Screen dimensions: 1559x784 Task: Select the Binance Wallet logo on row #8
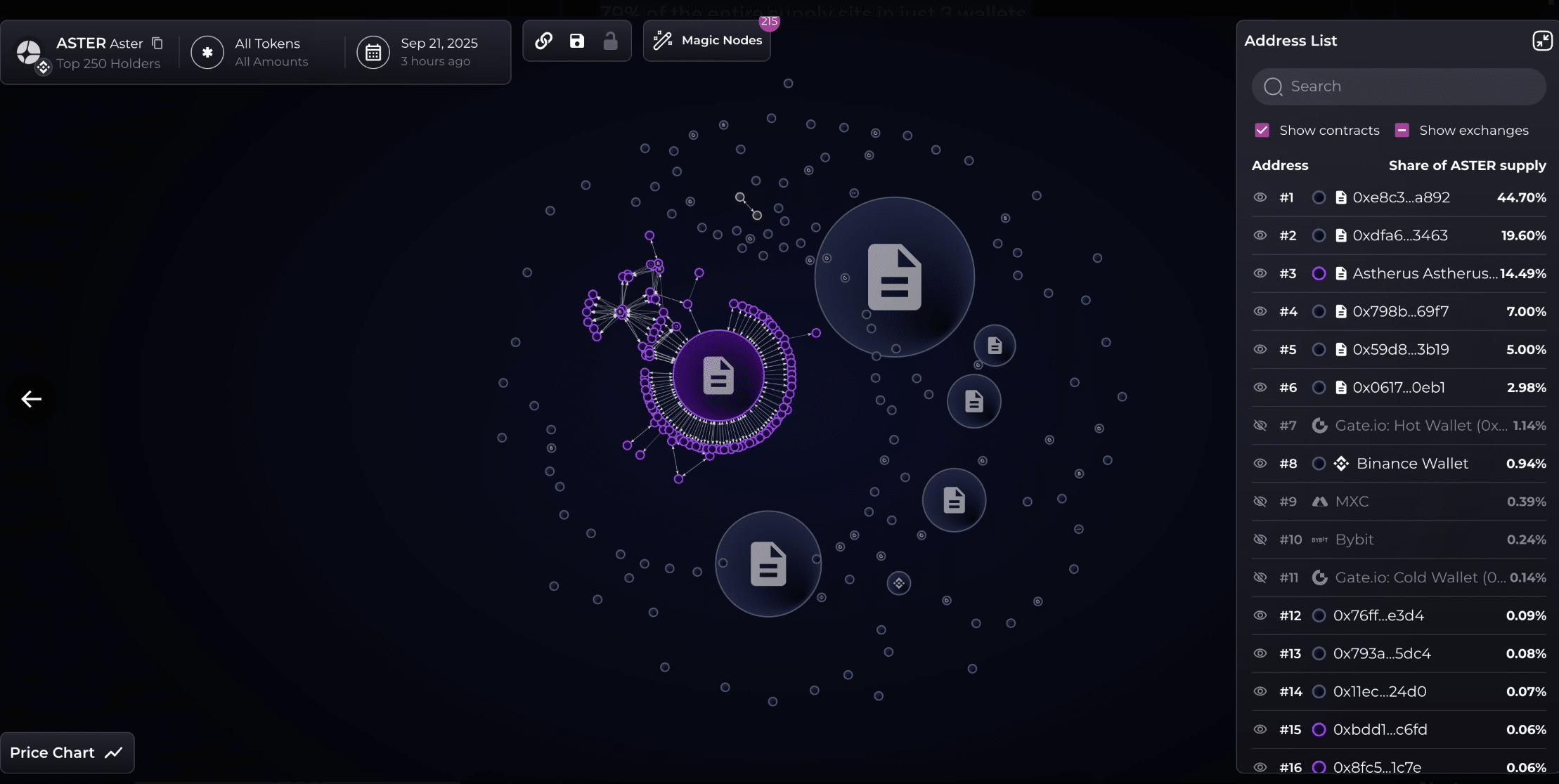[x=1341, y=463]
